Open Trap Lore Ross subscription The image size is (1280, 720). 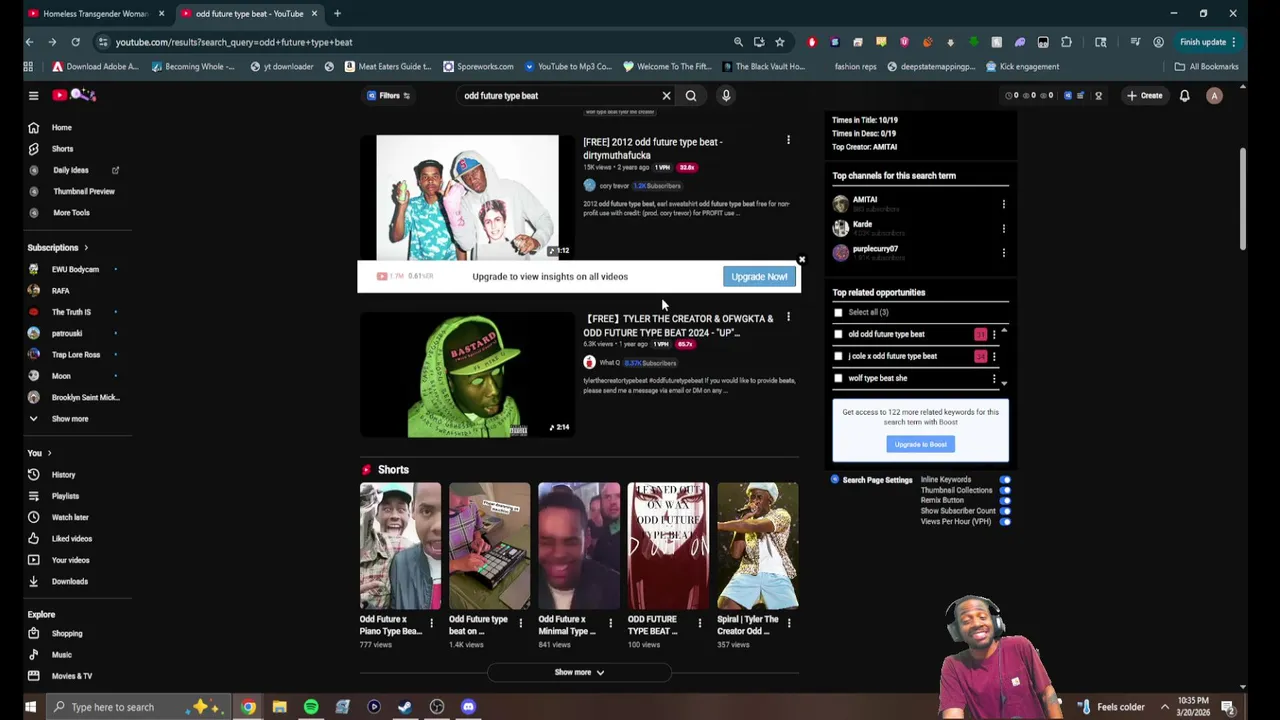pos(78,355)
